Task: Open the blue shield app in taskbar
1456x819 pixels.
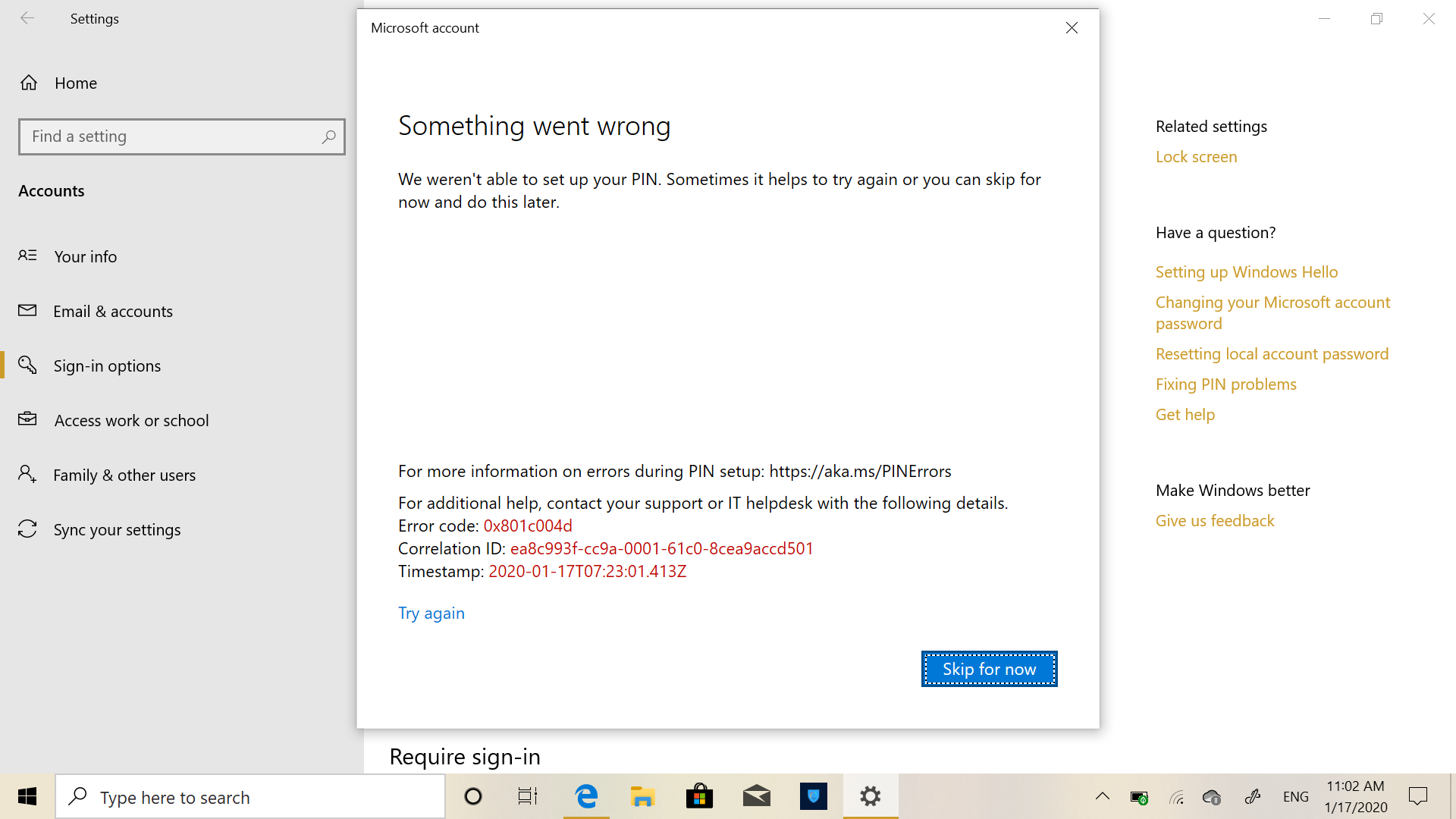Action: 814,796
